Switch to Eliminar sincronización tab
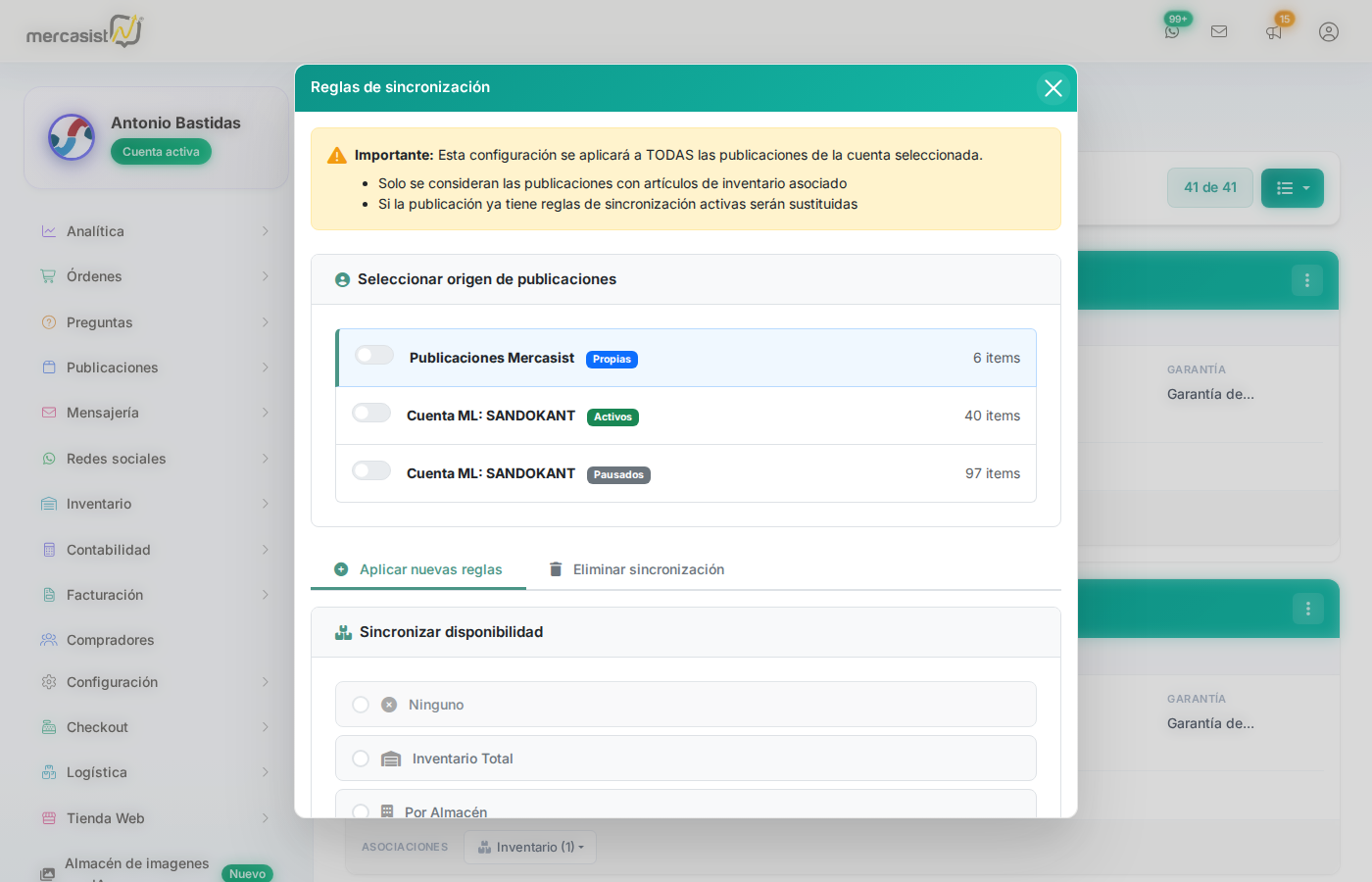 [637, 569]
